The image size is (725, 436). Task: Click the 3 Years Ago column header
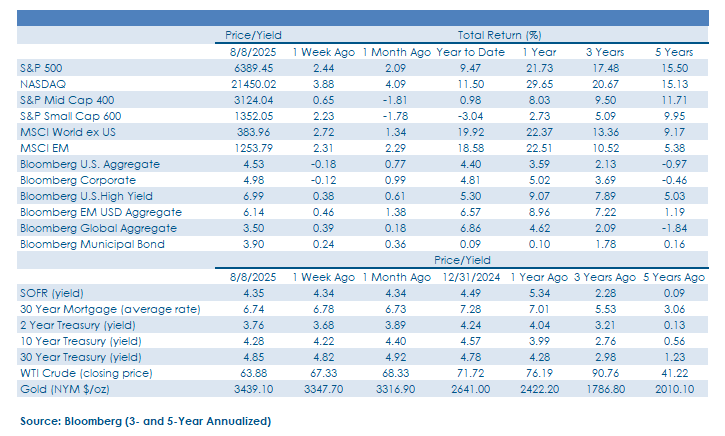click(x=605, y=277)
